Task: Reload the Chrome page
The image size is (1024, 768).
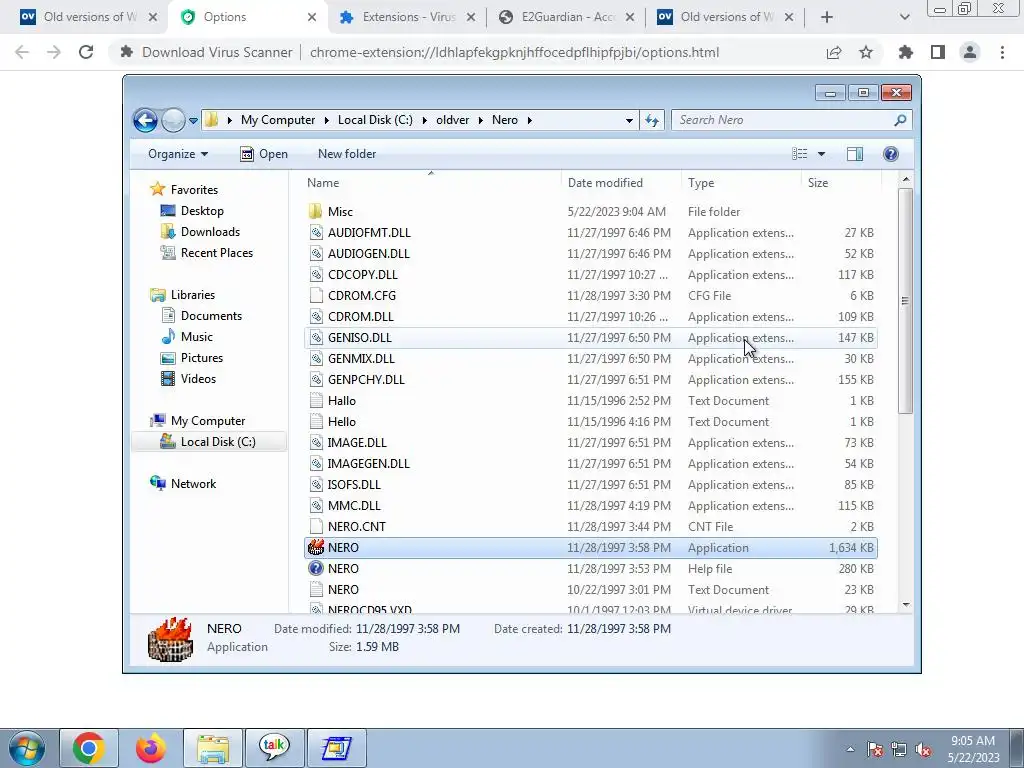Action: coord(86,52)
